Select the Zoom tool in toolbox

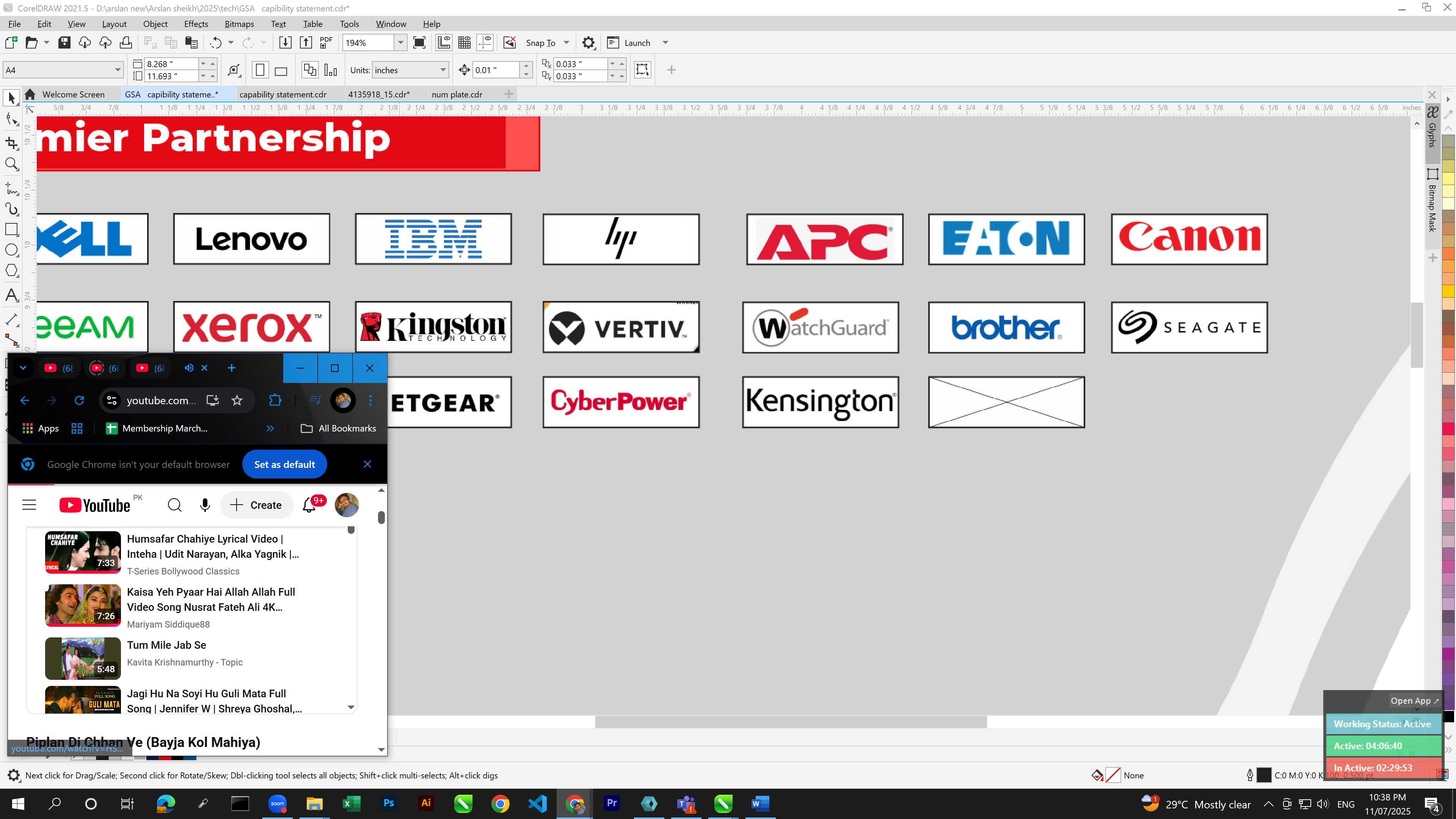[11, 165]
